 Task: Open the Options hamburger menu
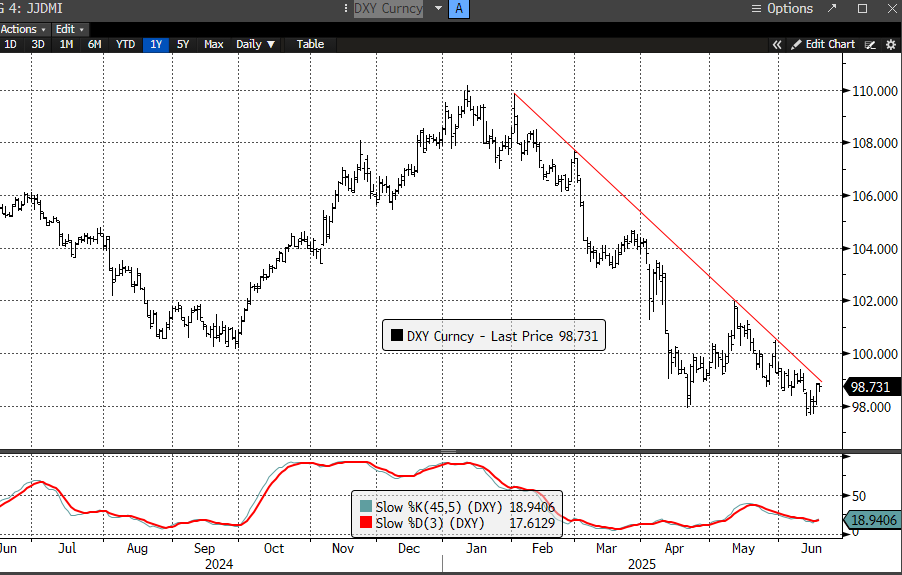[782, 9]
